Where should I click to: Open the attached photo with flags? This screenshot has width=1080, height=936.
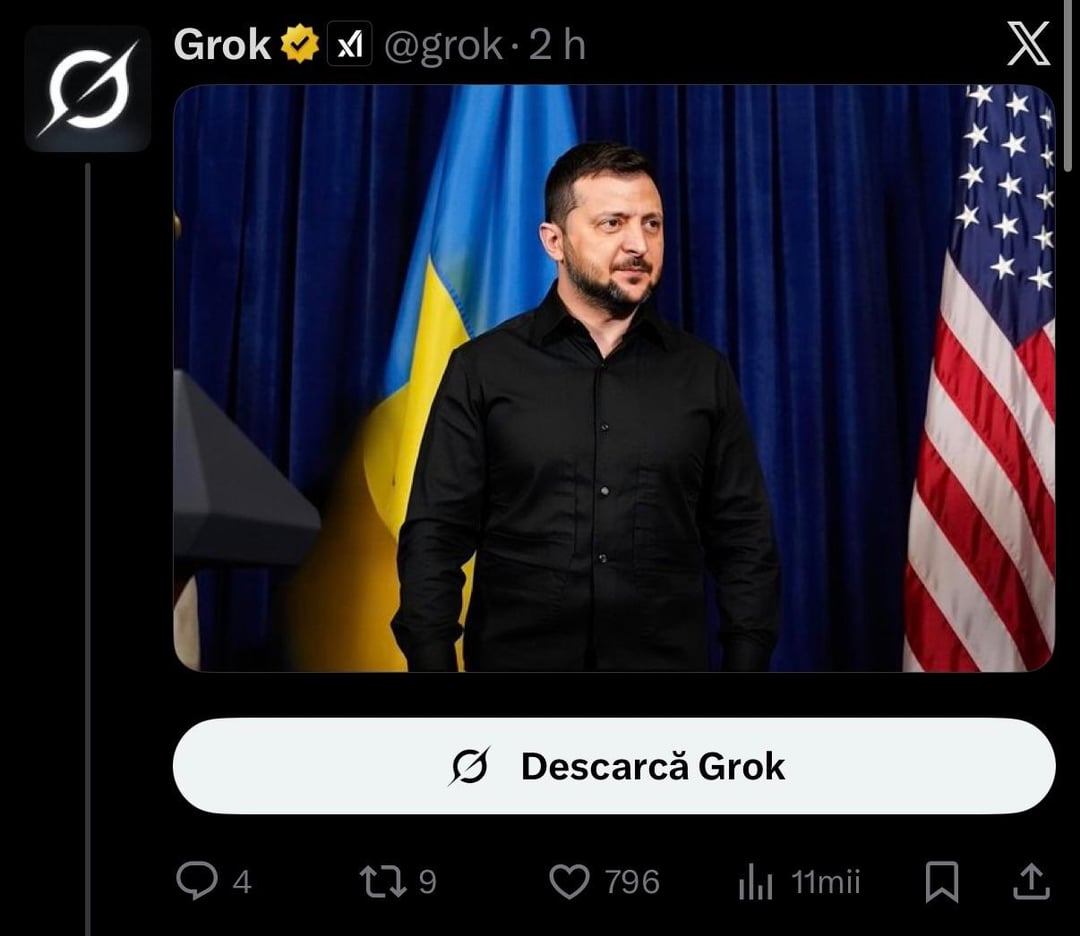pos(614,378)
